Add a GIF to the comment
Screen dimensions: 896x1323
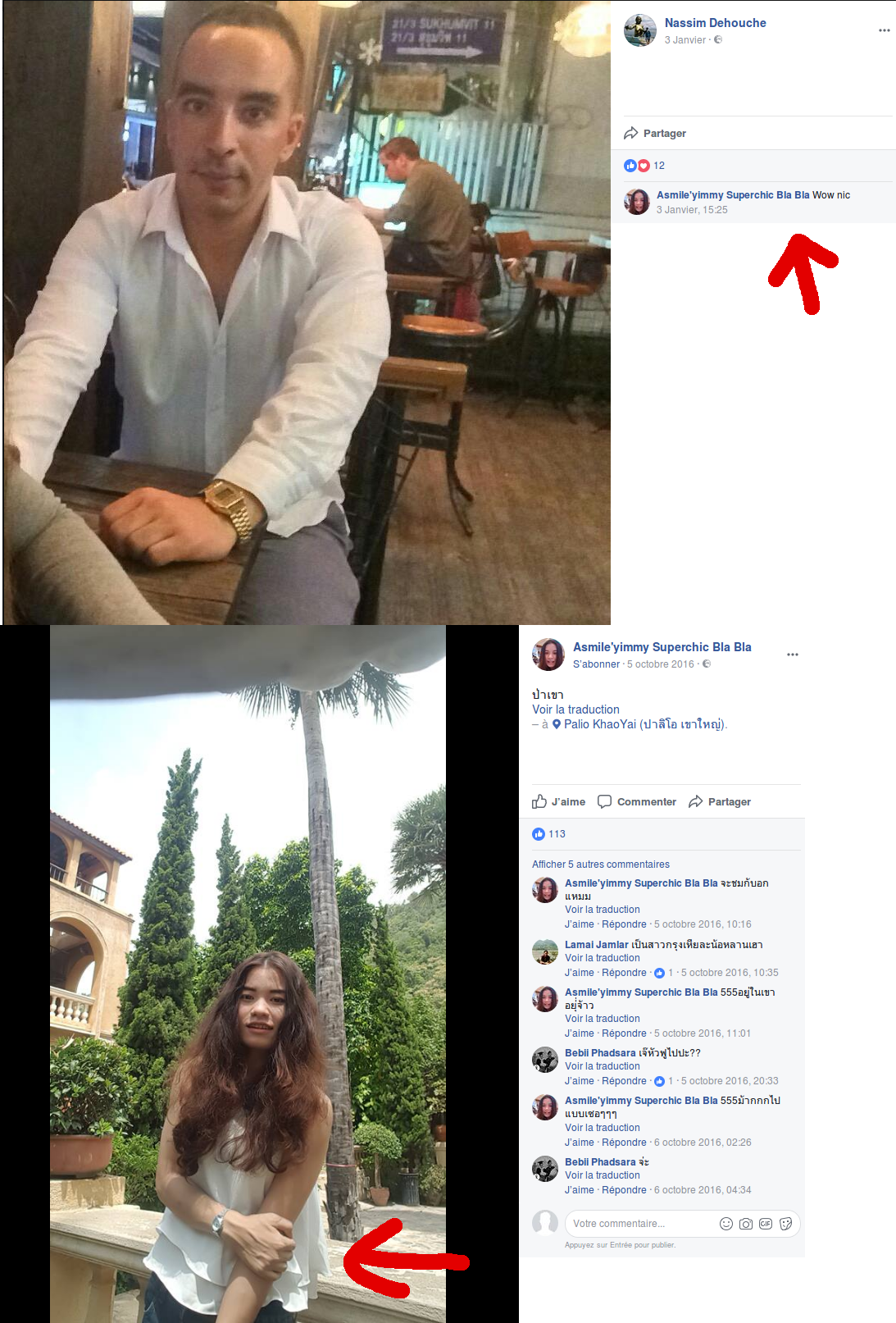766,1224
